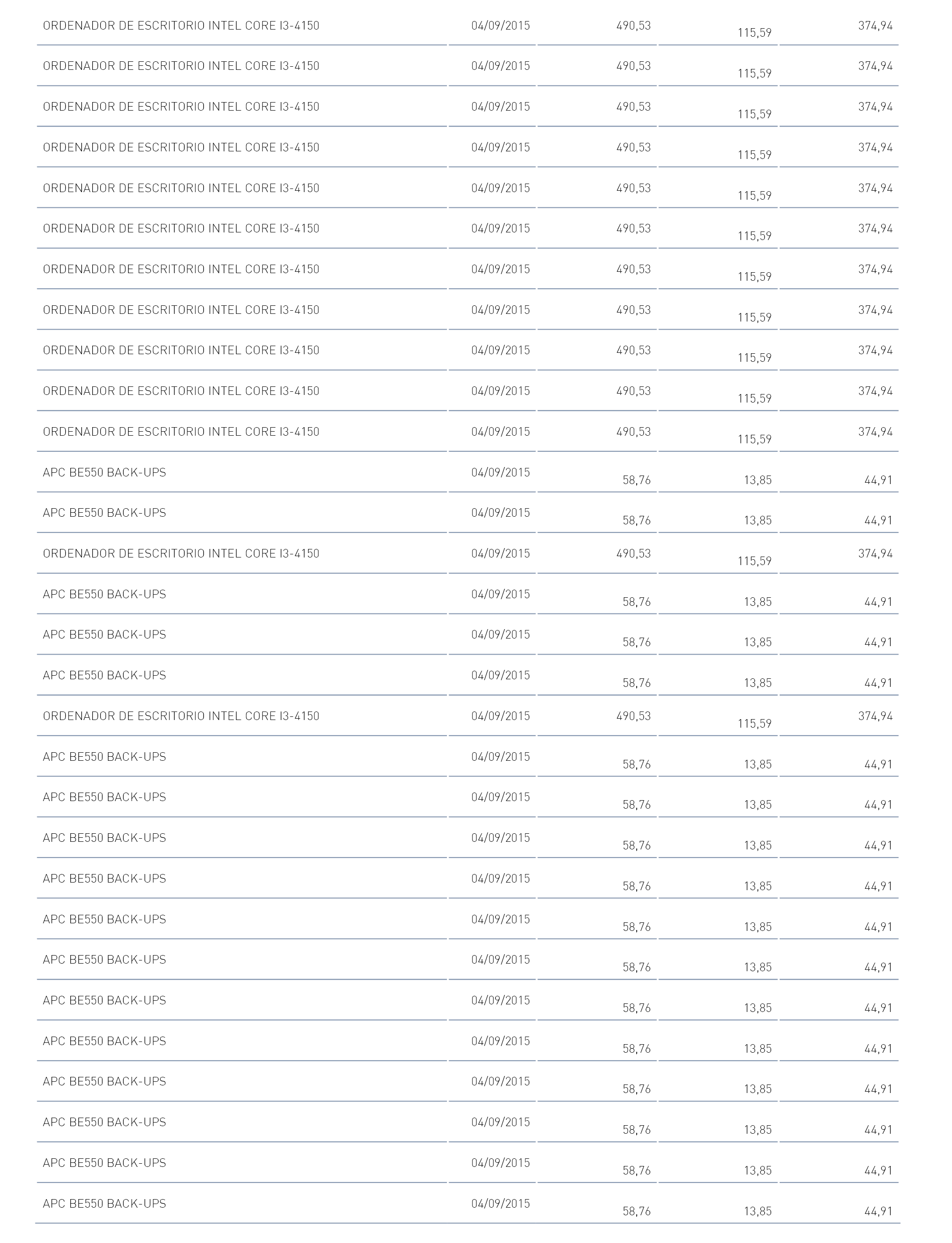Viewport: 952px width, 1243px height.
Task: Click the 58,76 amount in the bottom row
Action: click(x=637, y=1211)
